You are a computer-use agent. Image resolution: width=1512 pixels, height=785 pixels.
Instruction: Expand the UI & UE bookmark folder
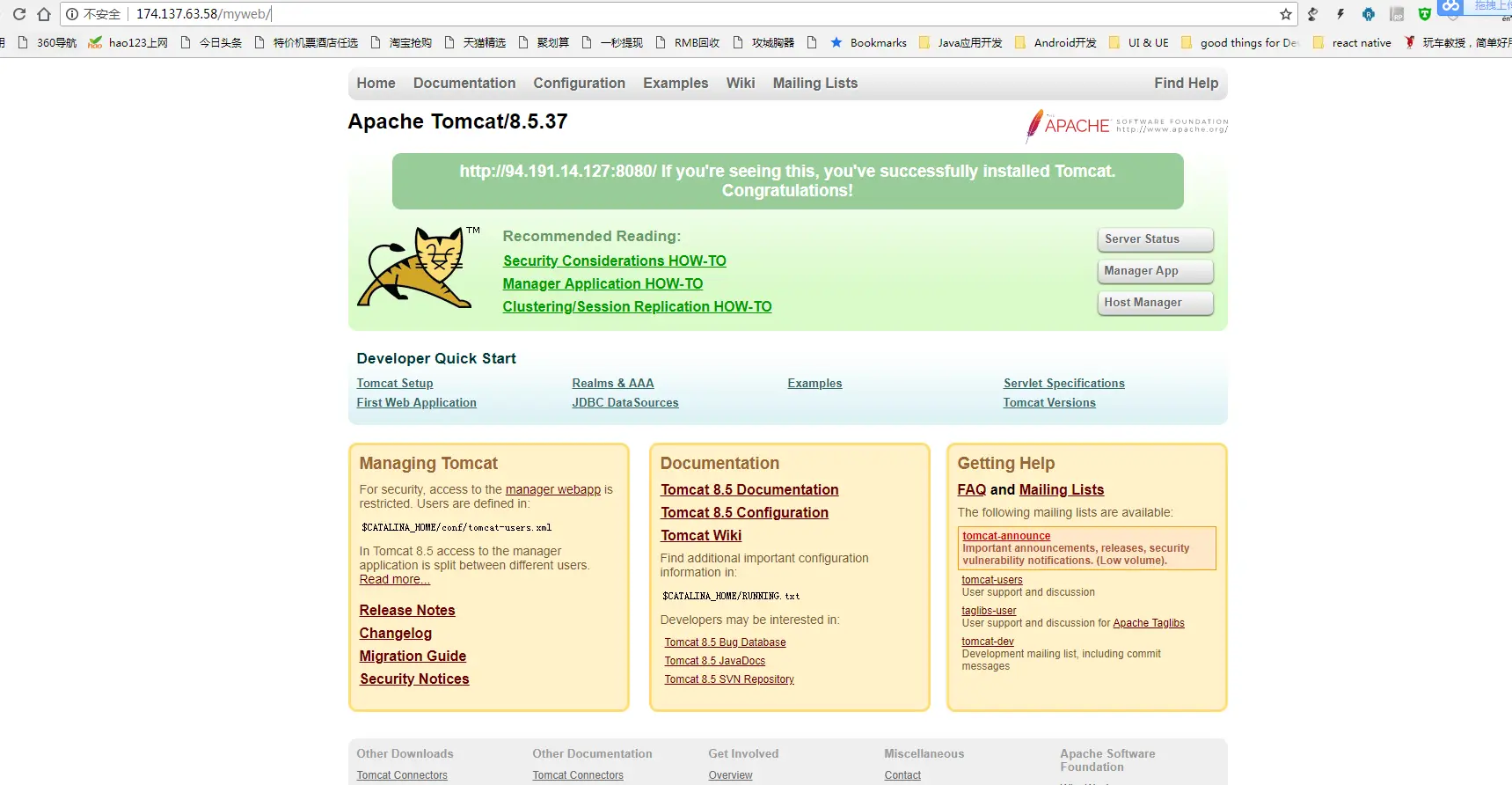click(x=1139, y=42)
